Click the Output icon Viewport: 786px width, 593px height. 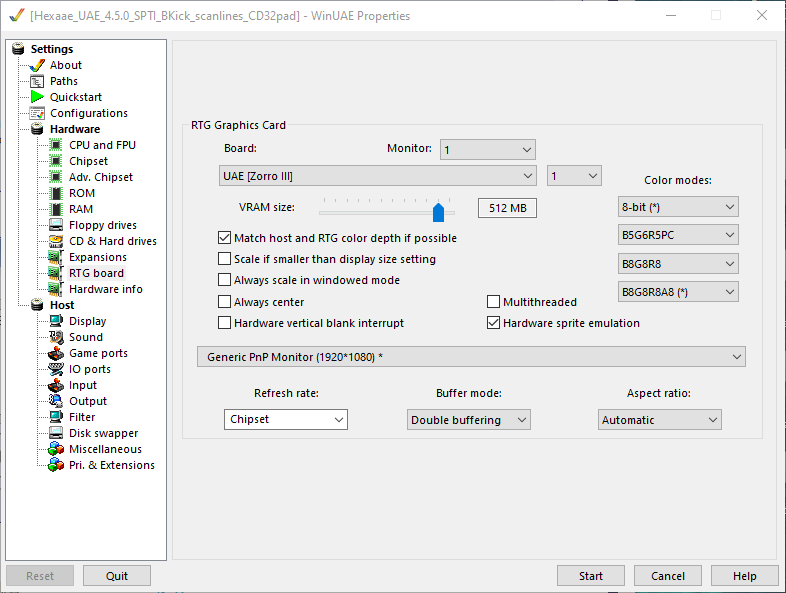coord(56,401)
